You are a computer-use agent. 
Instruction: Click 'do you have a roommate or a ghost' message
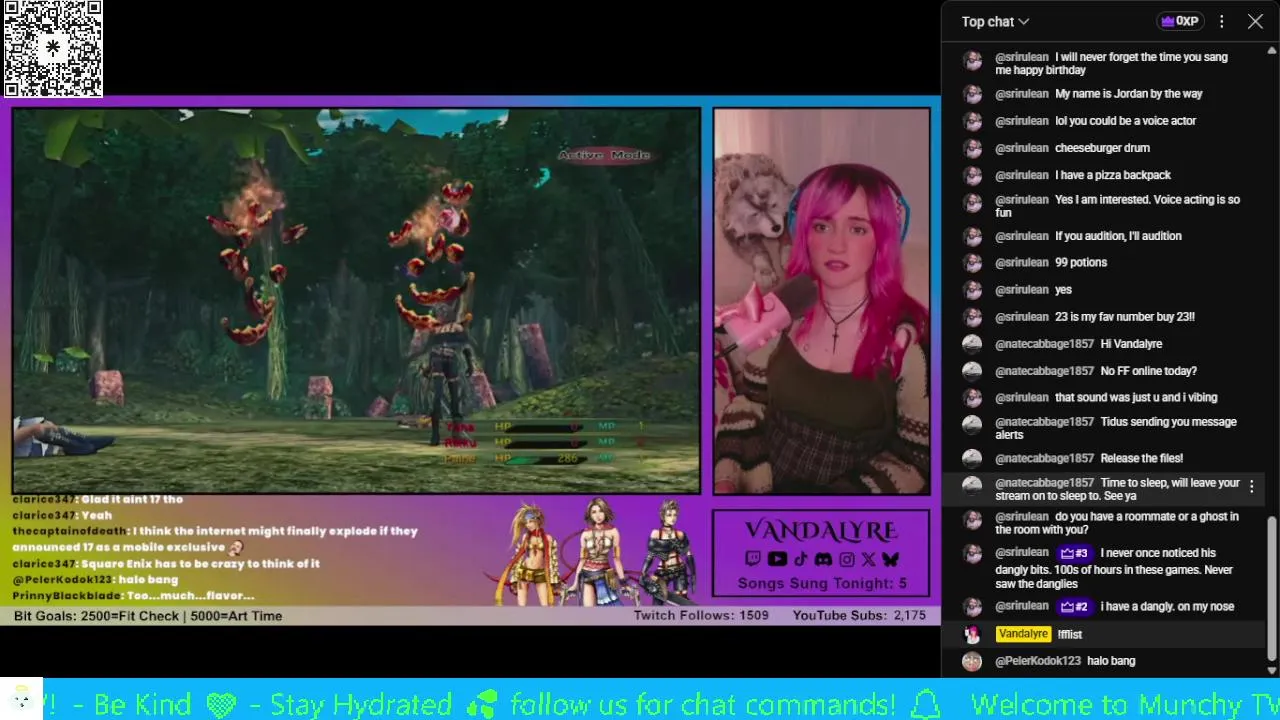pos(1117,523)
